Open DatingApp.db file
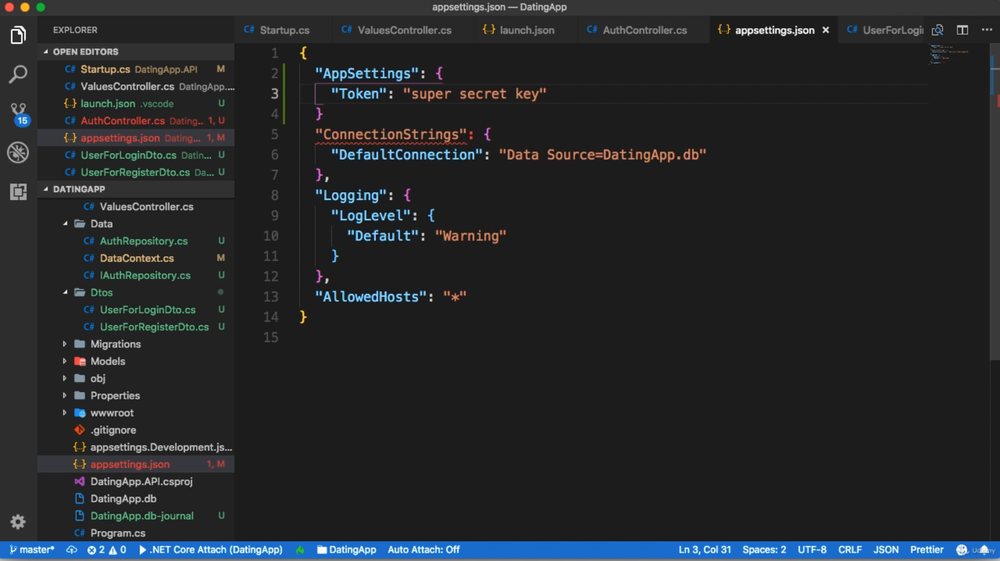This screenshot has height=561, width=1000. coord(136,499)
